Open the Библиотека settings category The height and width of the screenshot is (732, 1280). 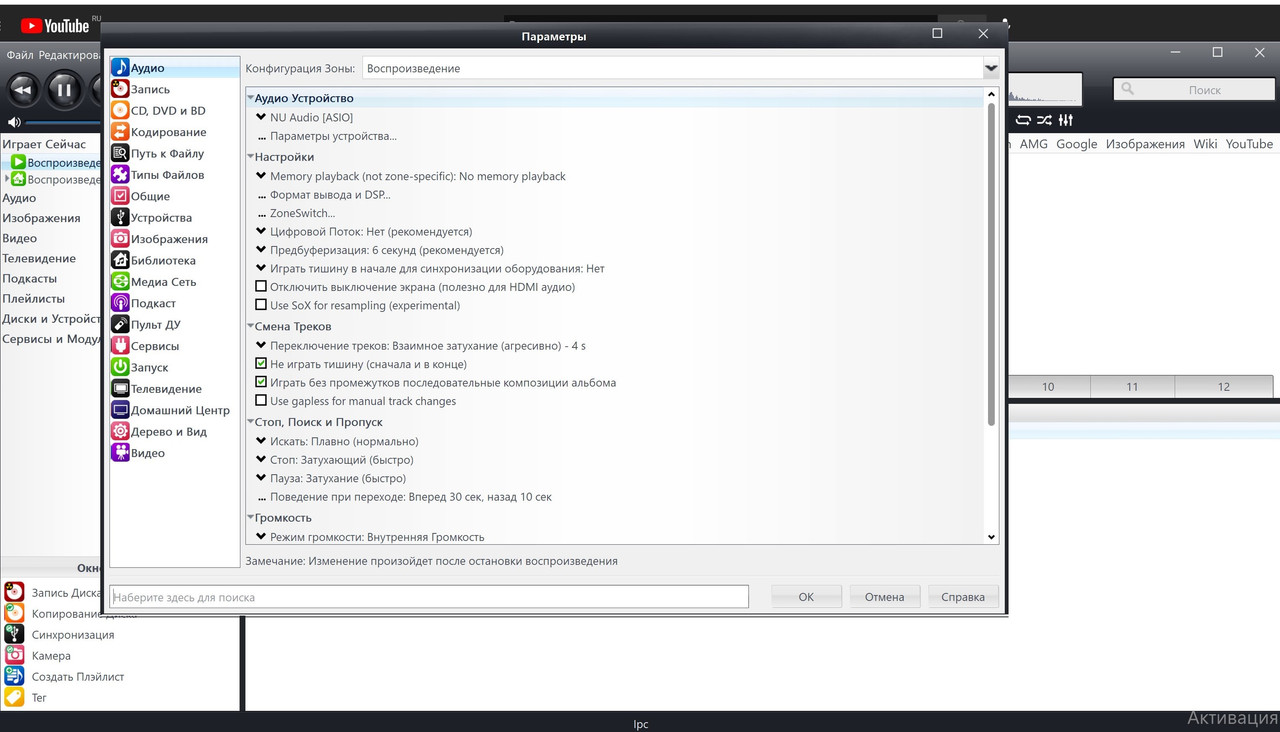(x=163, y=260)
